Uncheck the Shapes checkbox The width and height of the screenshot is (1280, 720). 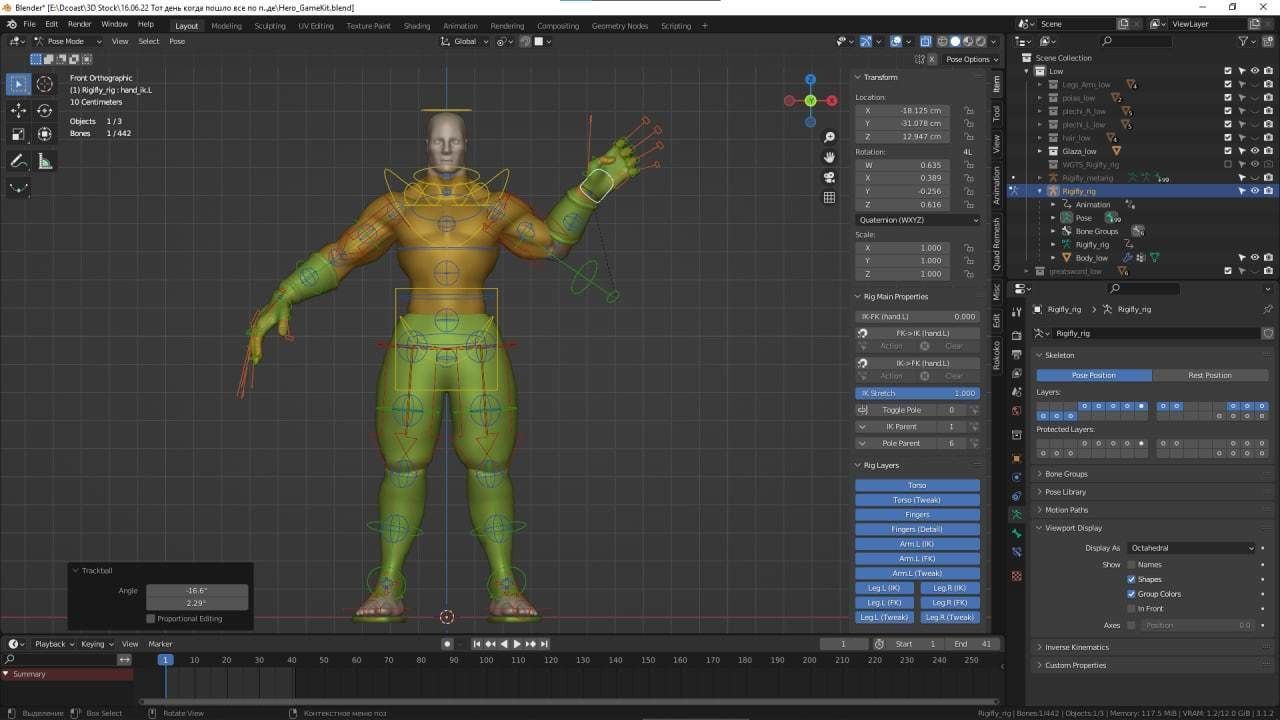(1131, 579)
